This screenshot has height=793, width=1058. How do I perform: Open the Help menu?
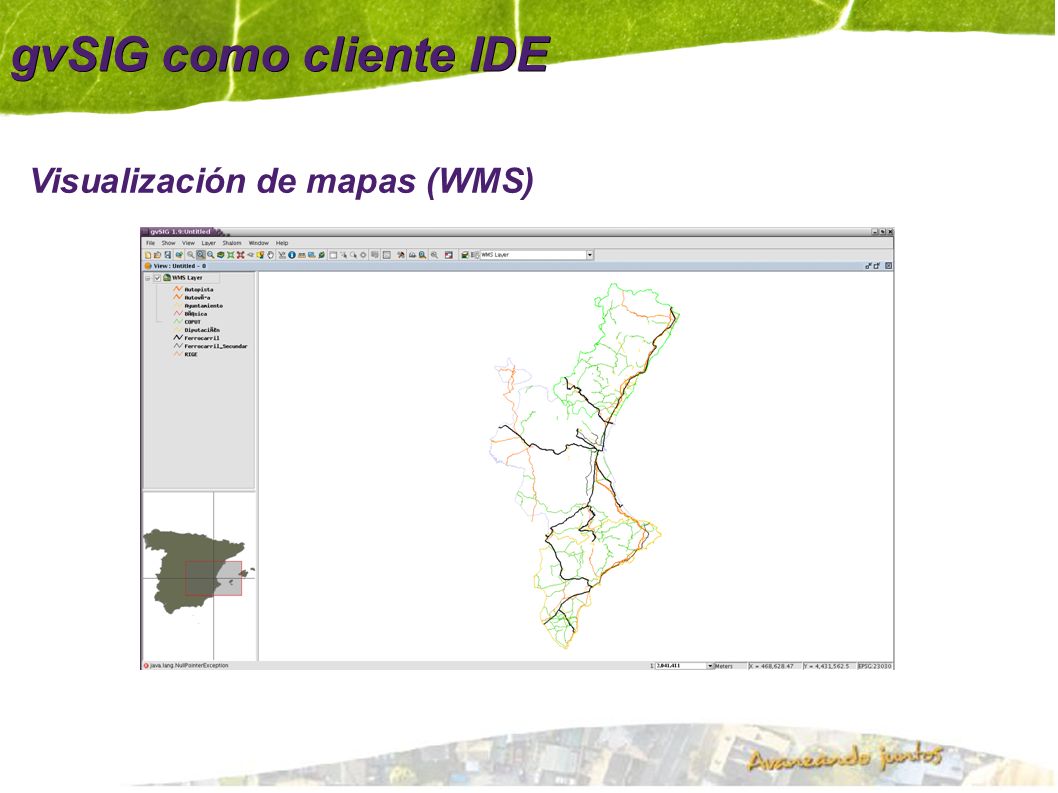(282, 243)
